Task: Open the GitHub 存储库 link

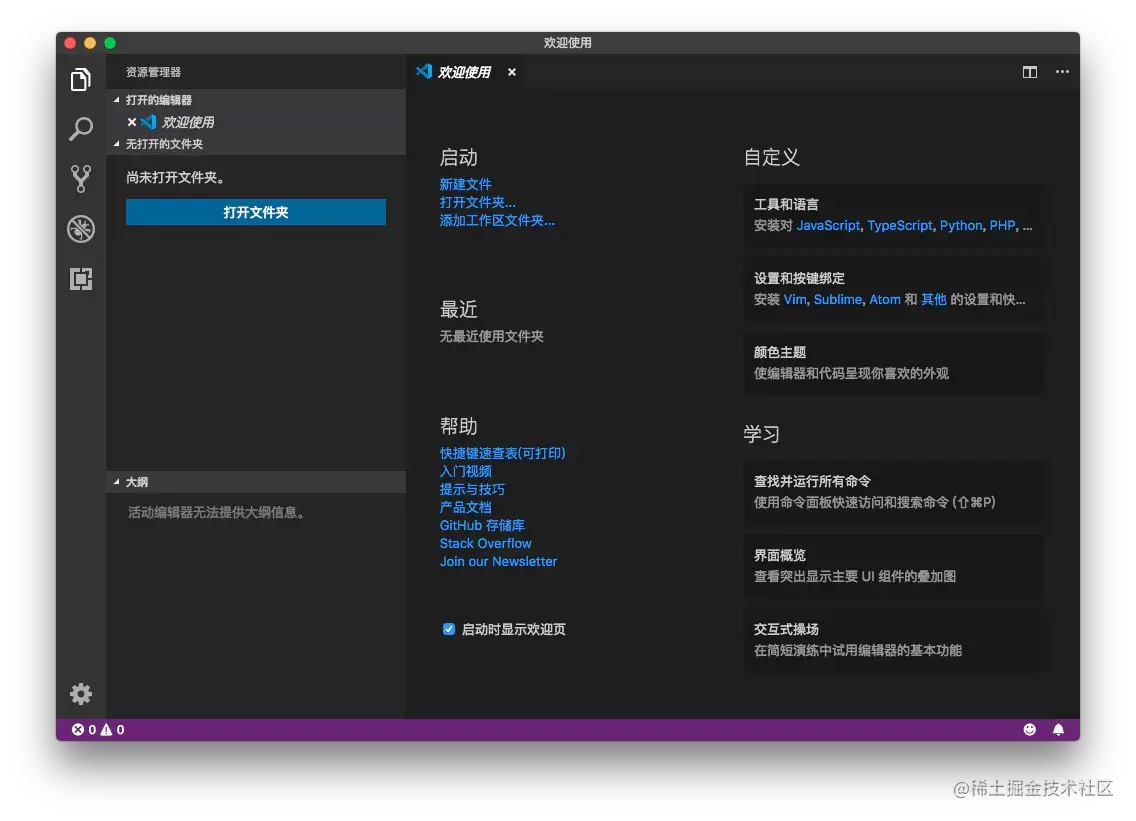Action: point(482,525)
